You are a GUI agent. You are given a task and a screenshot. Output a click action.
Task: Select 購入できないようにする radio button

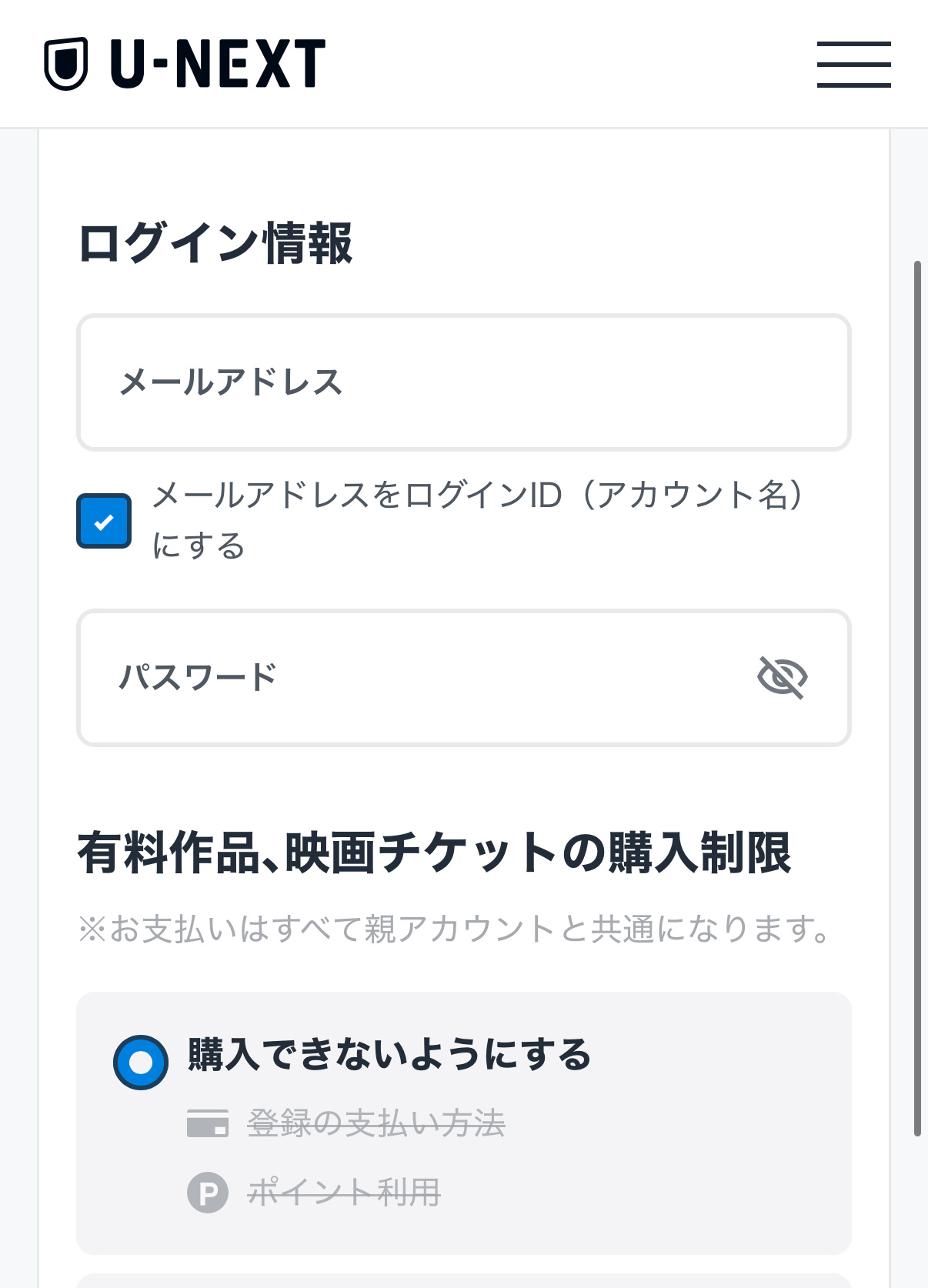(141, 1063)
